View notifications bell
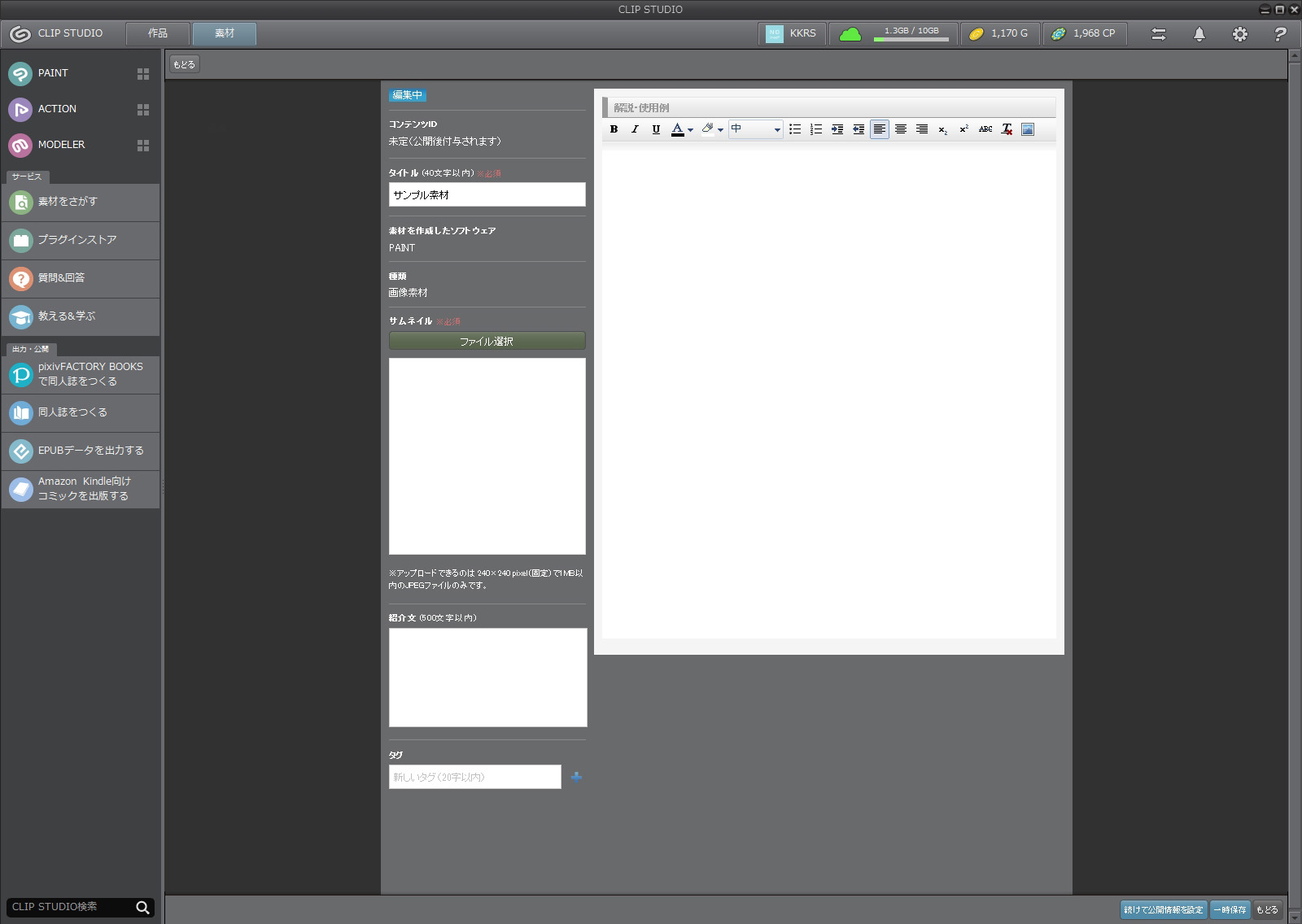The image size is (1302, 924). tap(1199, 34)
